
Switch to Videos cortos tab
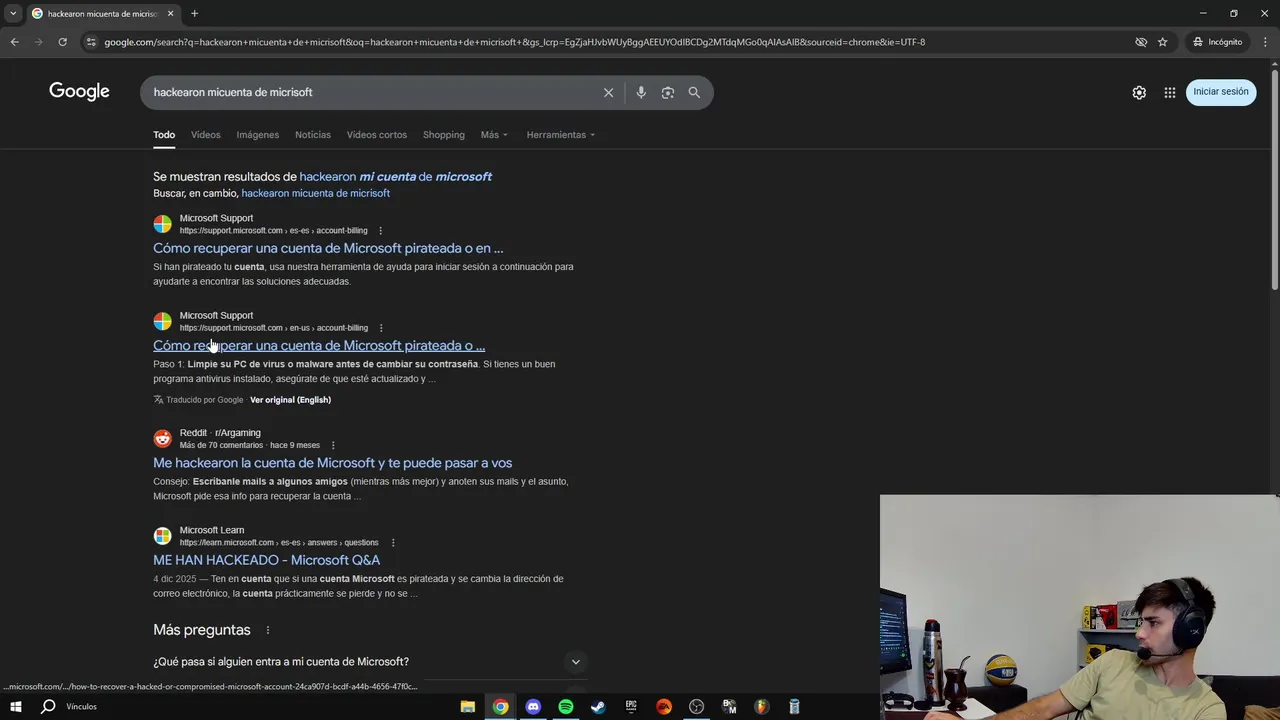tap(377, 135)
